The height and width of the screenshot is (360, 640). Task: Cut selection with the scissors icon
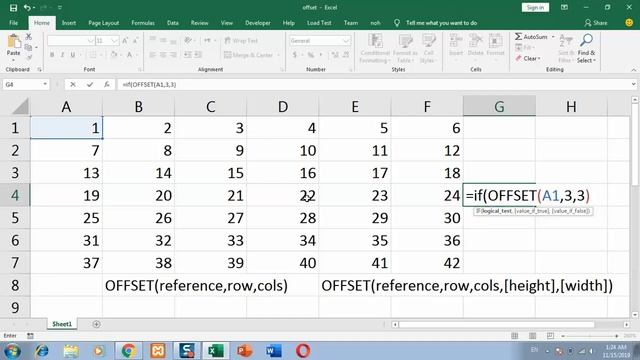(29, 37)
